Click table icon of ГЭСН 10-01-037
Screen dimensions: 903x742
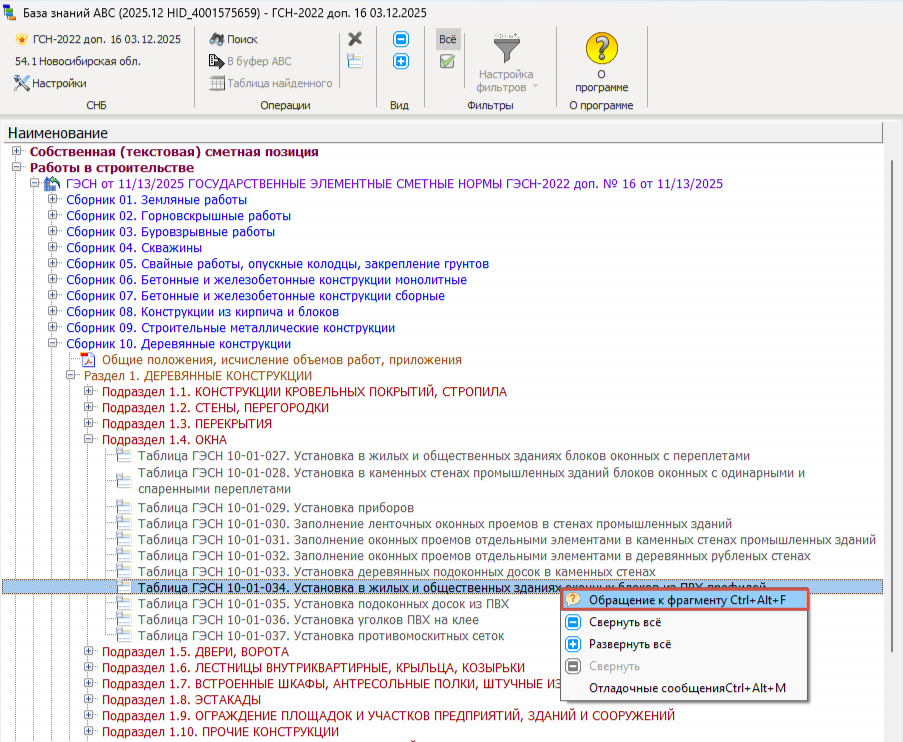coord(123,635)
